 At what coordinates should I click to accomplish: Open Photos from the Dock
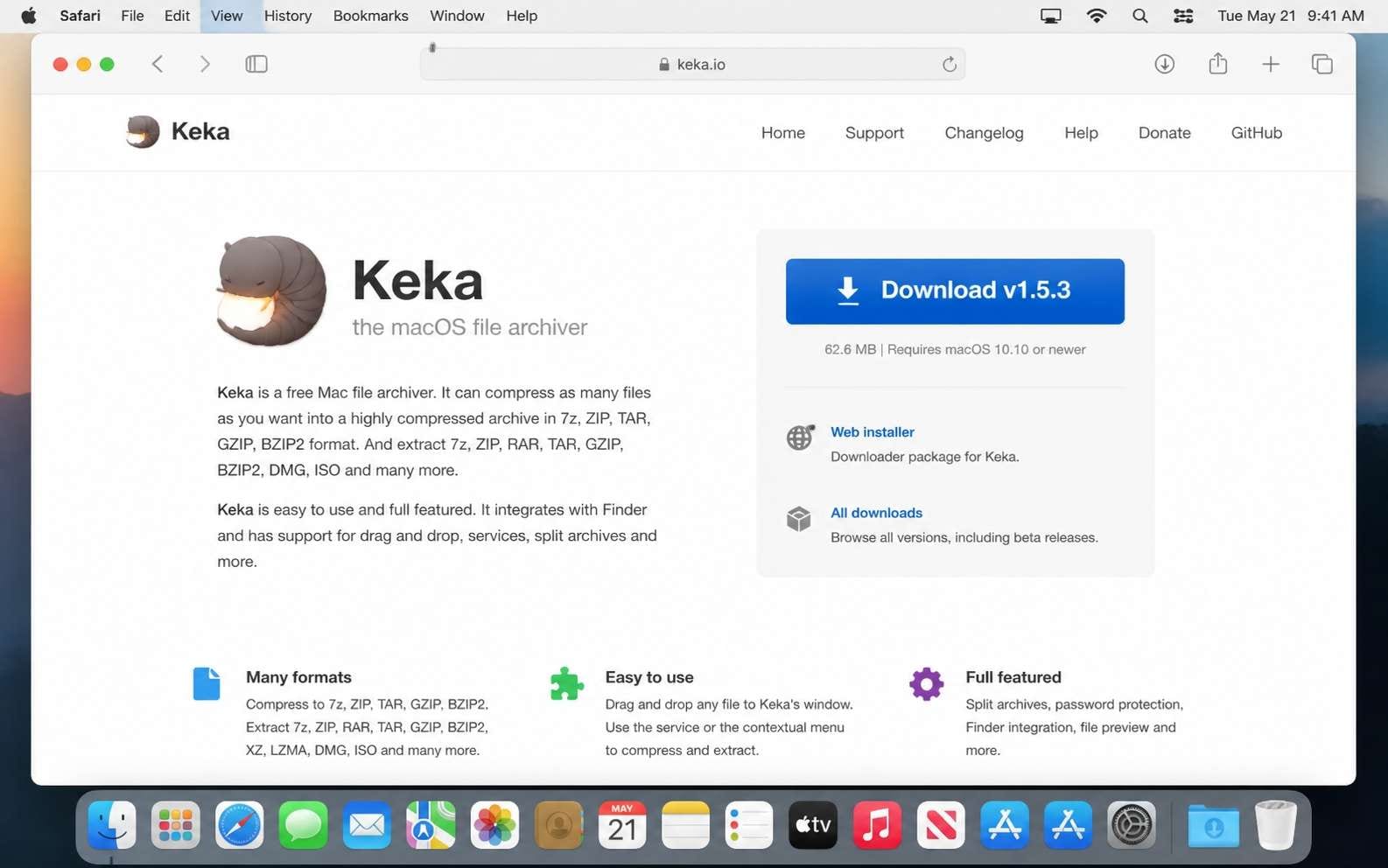pos(494,824)
